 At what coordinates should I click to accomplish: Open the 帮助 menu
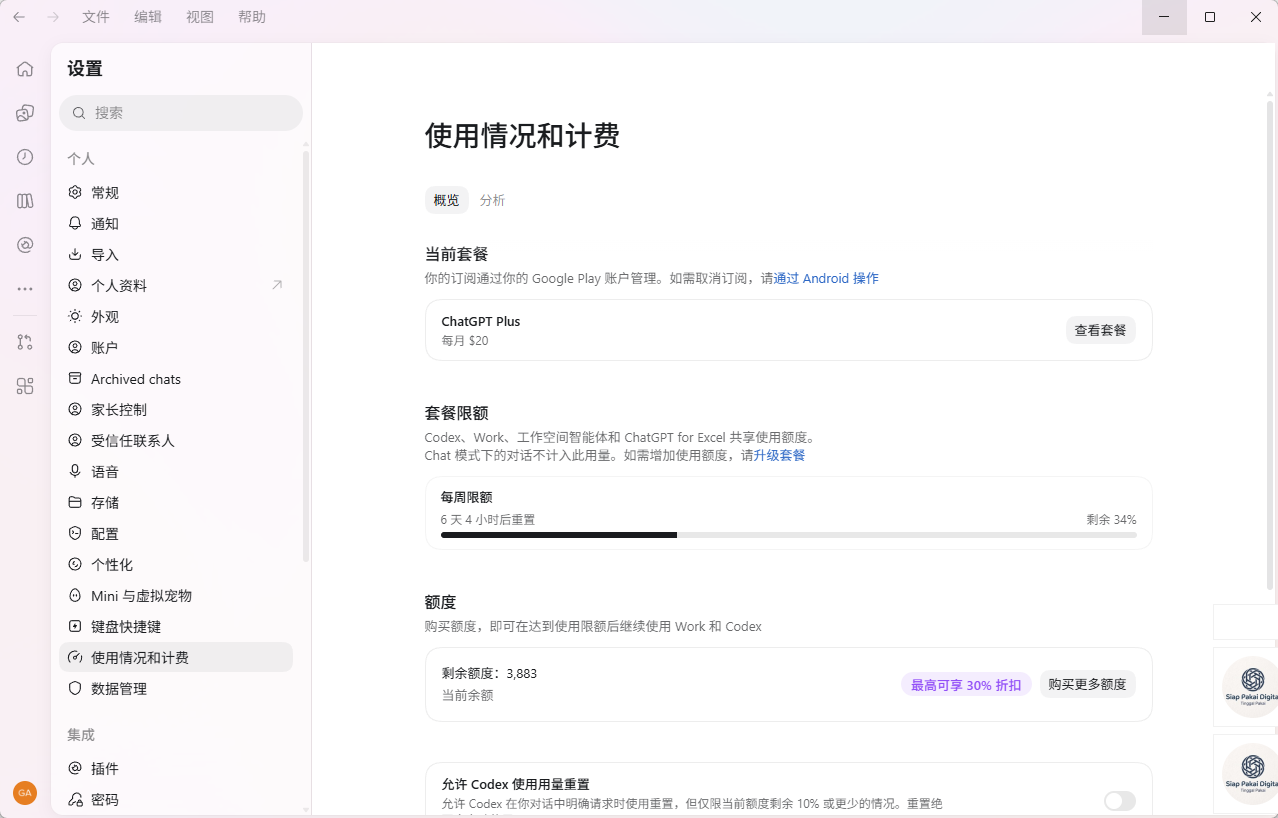[x=252, y=17]
